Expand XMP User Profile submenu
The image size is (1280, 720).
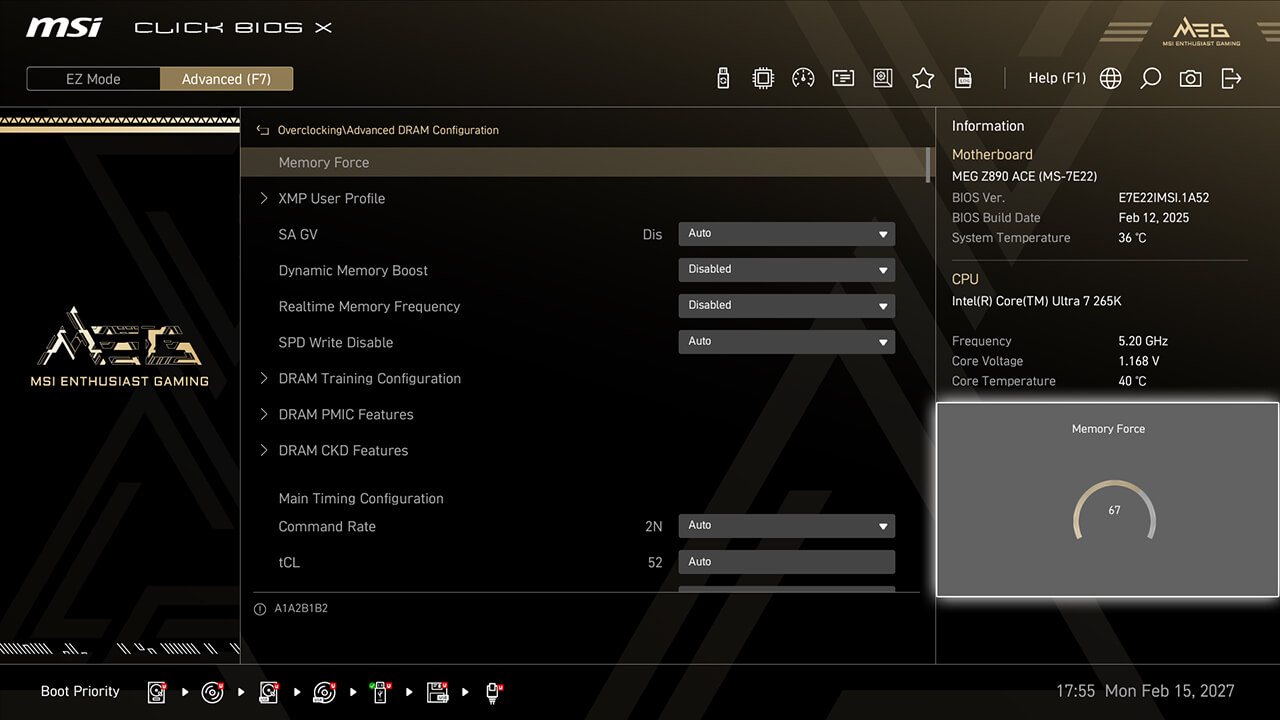point(331,198)
